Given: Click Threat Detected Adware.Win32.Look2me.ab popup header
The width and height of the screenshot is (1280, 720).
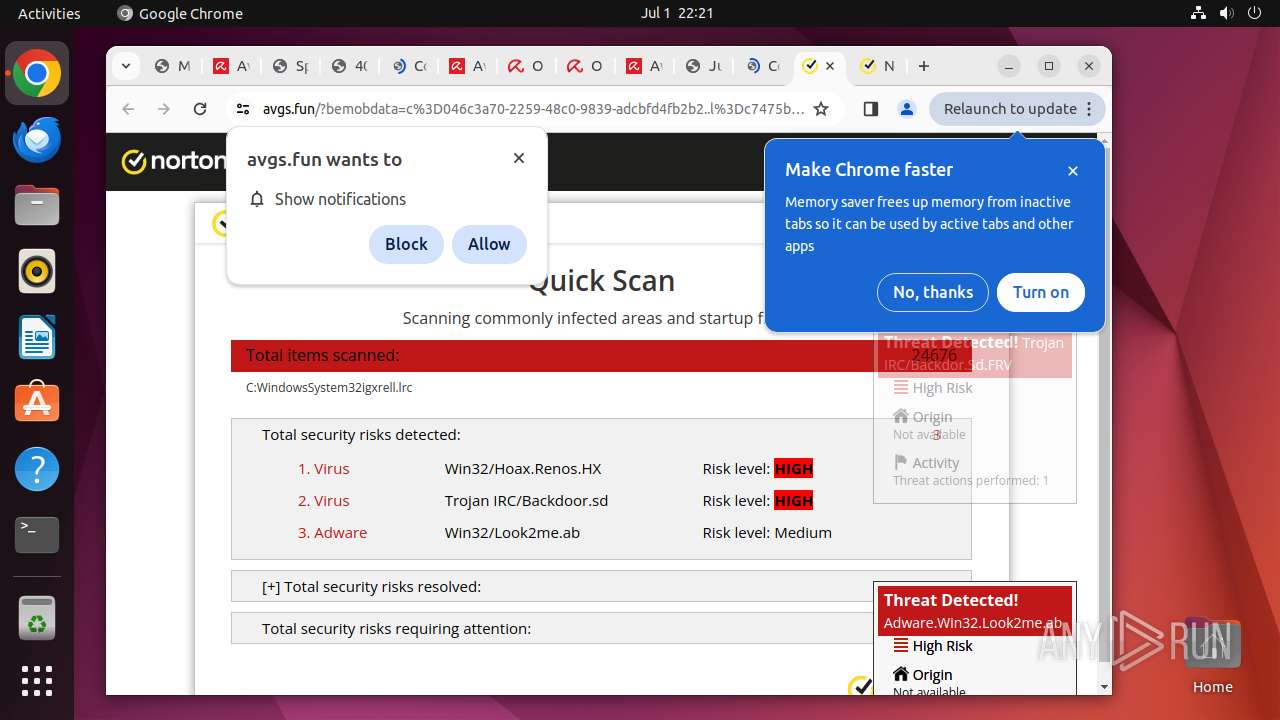Looking at the screenshot, I should coord(975,611).
